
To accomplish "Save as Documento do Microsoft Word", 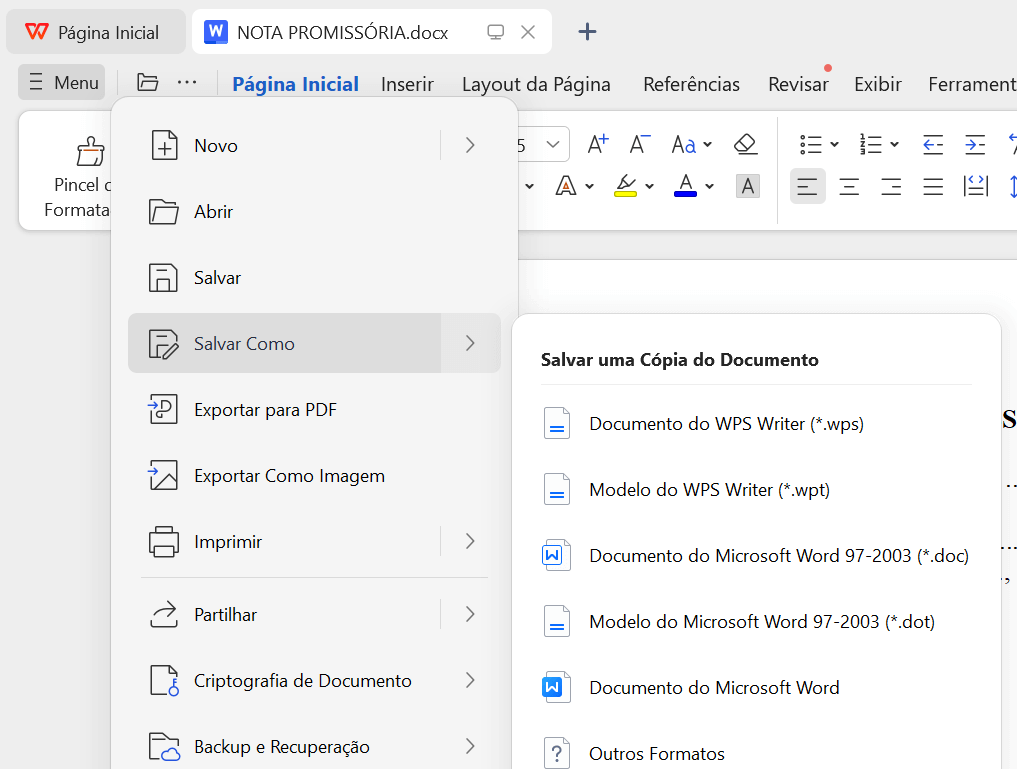I will [x=756, y=687].
